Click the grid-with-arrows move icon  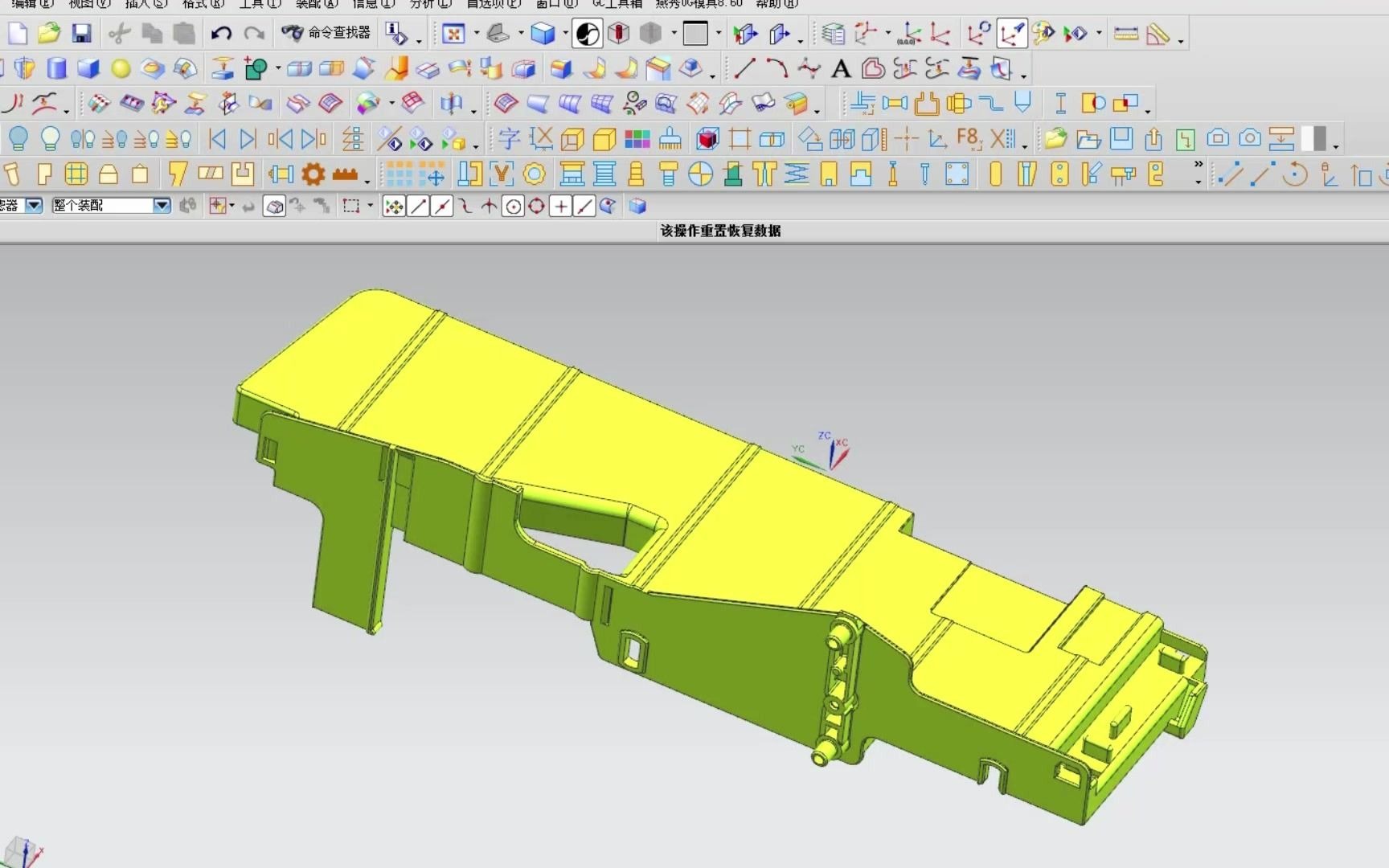tap(432, 174)
